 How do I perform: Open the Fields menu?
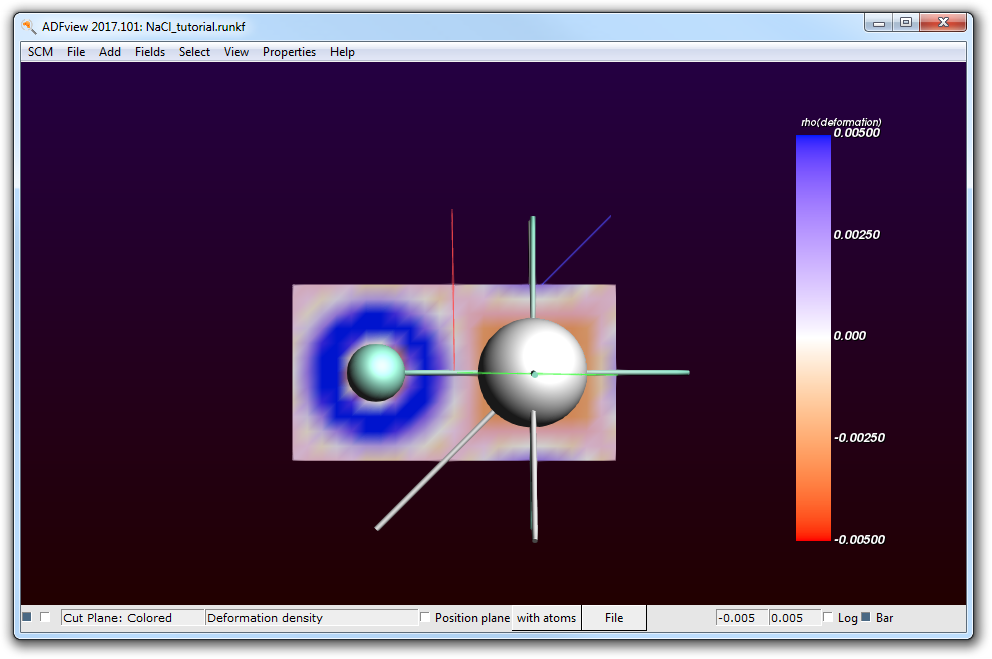coord(150,52)
